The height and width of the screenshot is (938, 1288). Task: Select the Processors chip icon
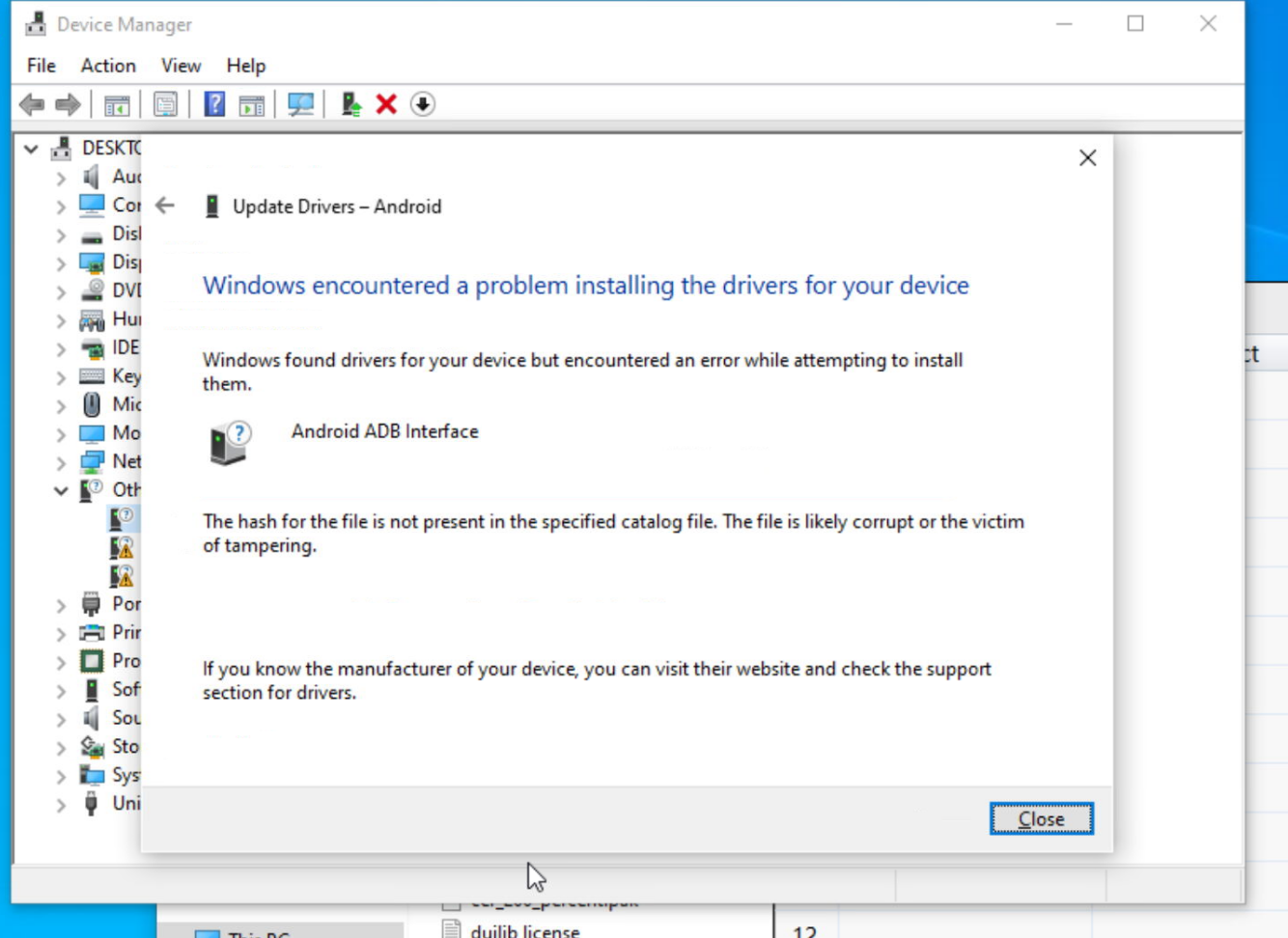click(92, 661)
